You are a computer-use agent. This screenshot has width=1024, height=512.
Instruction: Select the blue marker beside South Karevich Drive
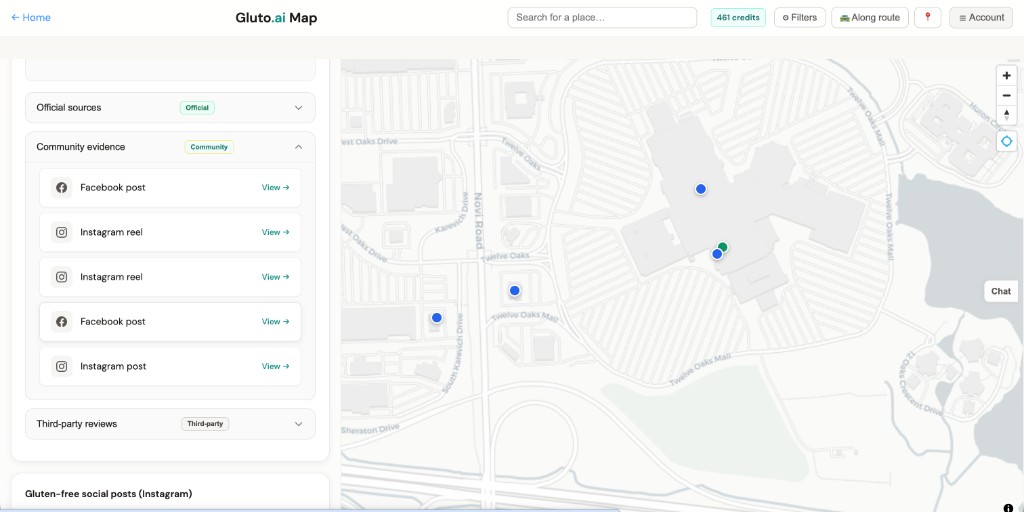tap(437, 317)
